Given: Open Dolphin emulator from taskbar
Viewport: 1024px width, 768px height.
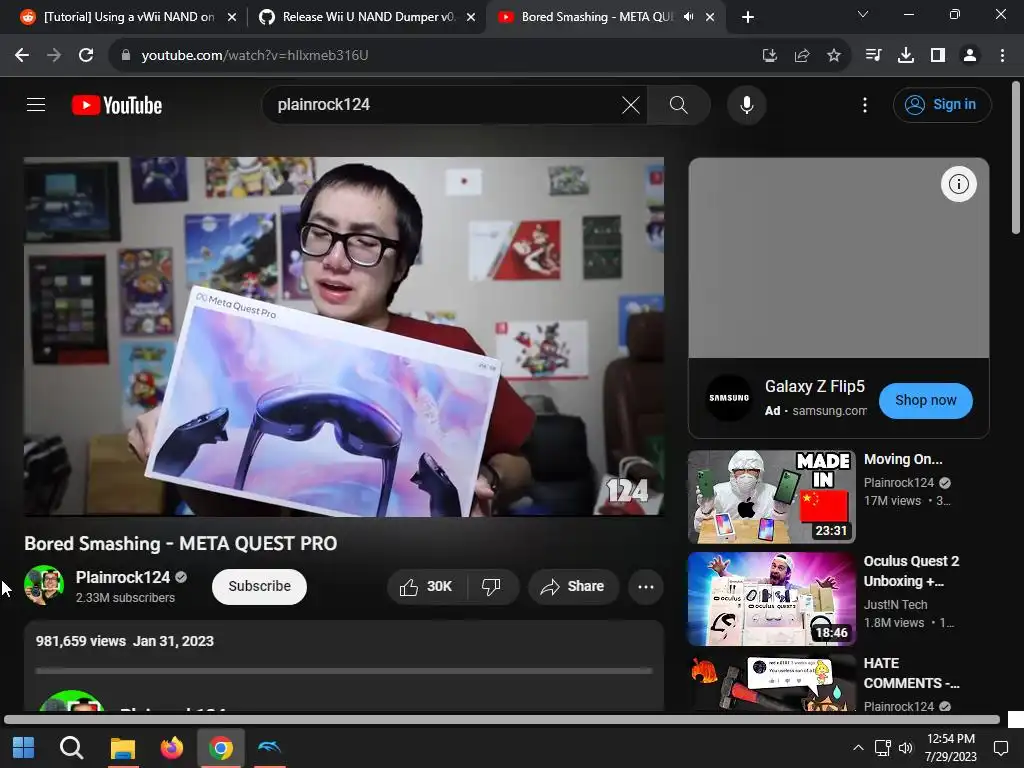Looking at the screenshot, I should (269, 748).
